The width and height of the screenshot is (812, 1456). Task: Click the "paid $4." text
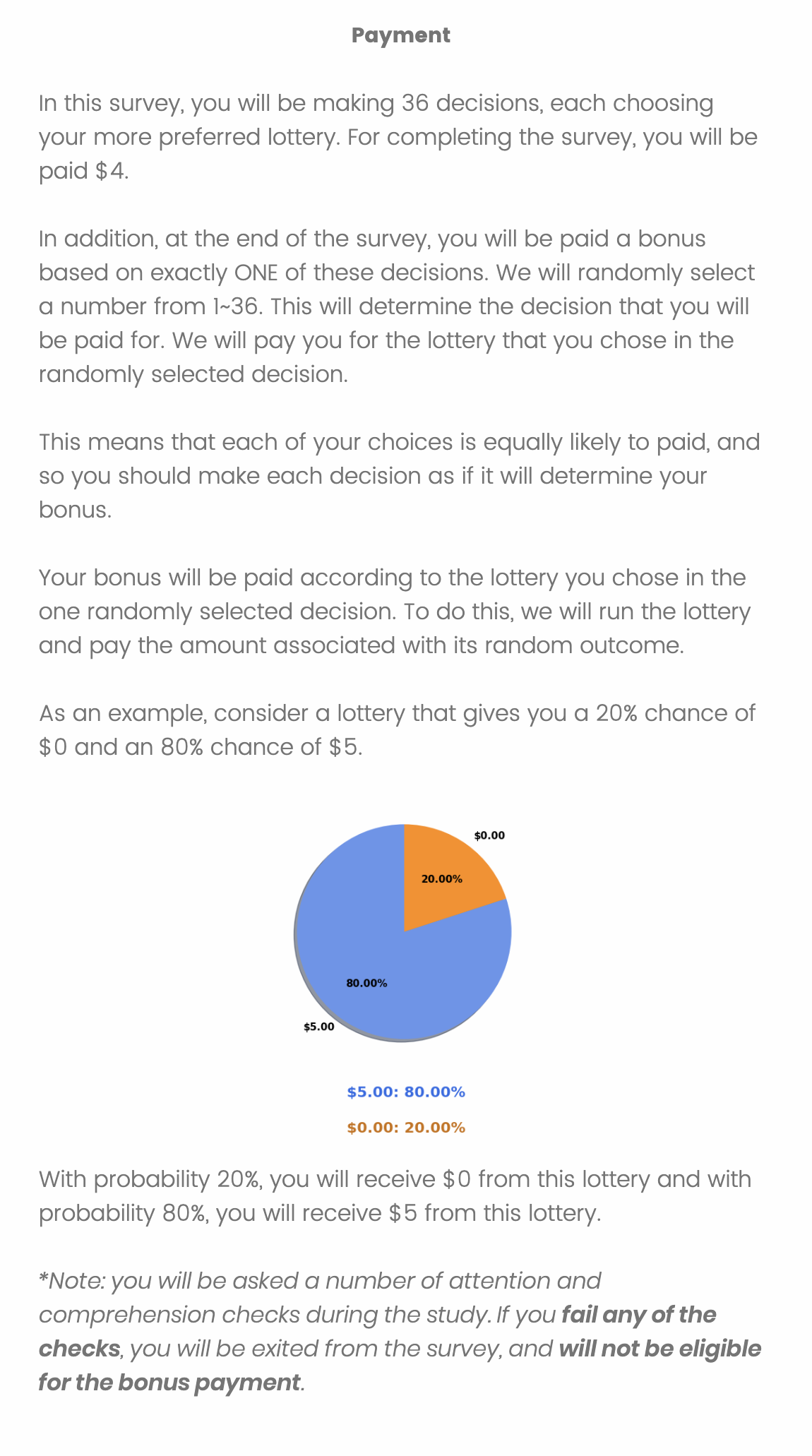tap(83, 171)
